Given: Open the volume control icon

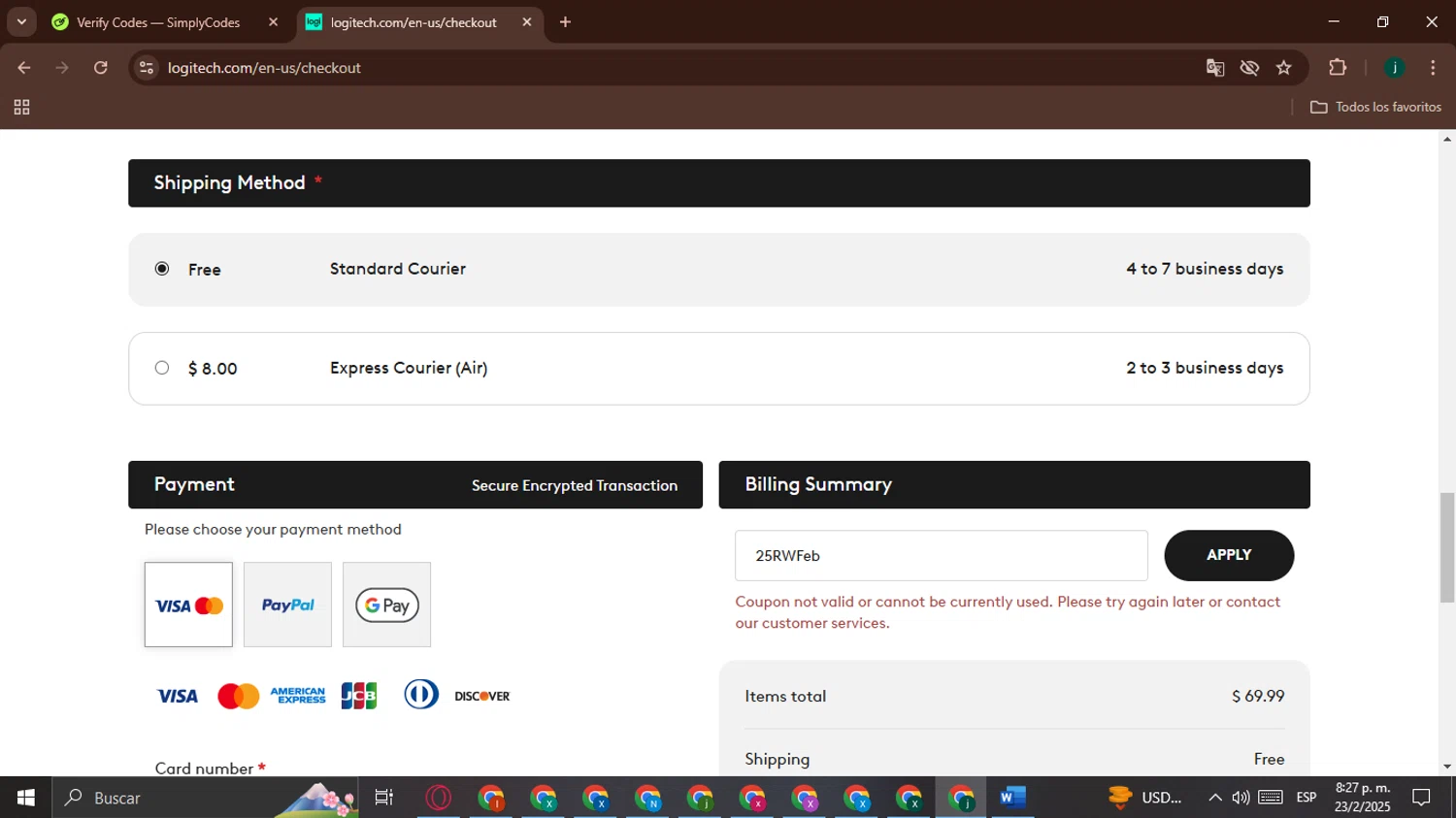Looking at the screenshot, I should (1241, 798).
